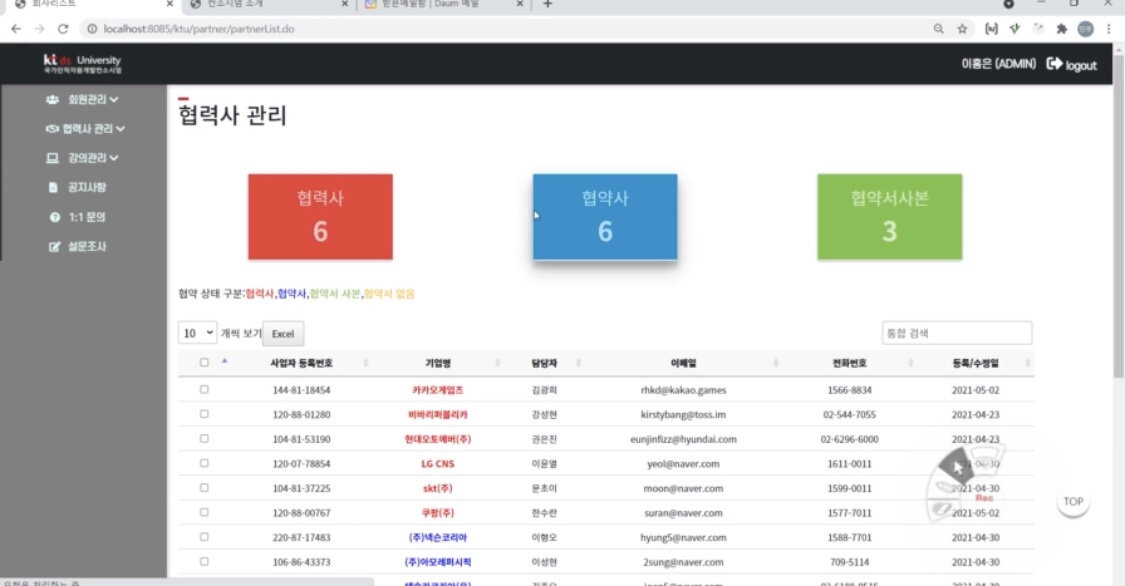Check the row for 비바리퍼블리카
This screenshot has width=1125, height=586.
click(x=204, y=414)
